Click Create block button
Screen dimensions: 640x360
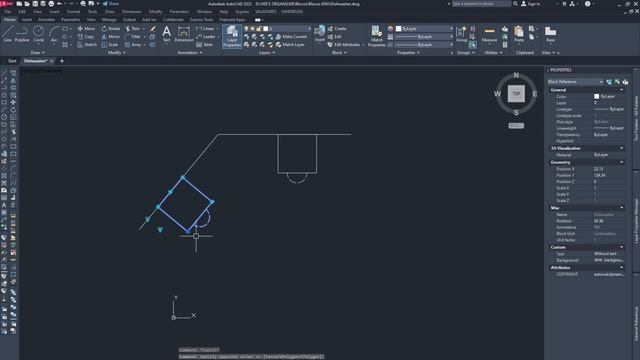(337, 29)
